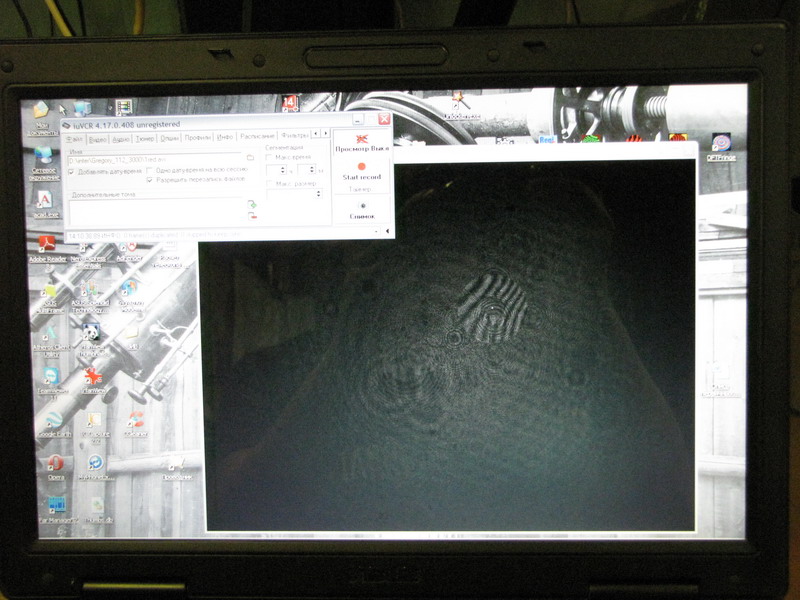Open the Nero Express Essentials shortcut

(x=87, y=254)
